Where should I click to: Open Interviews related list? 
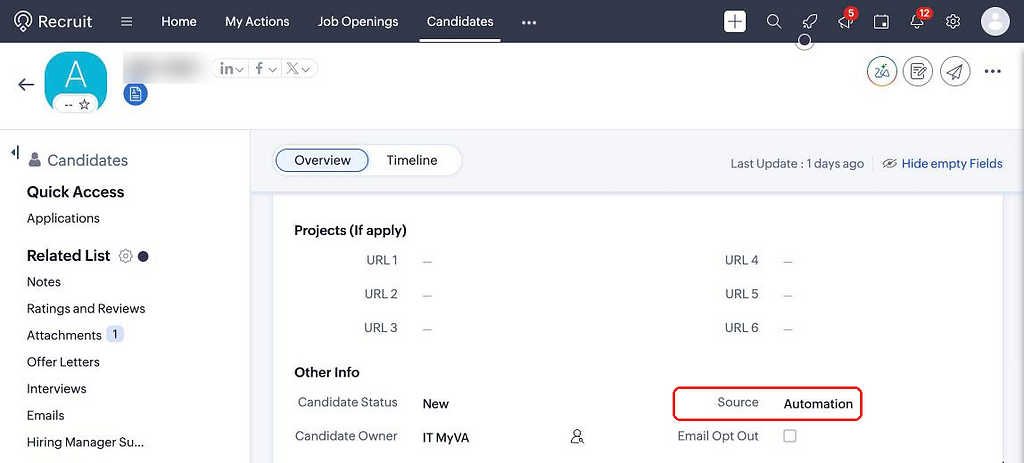coord(57,389)
